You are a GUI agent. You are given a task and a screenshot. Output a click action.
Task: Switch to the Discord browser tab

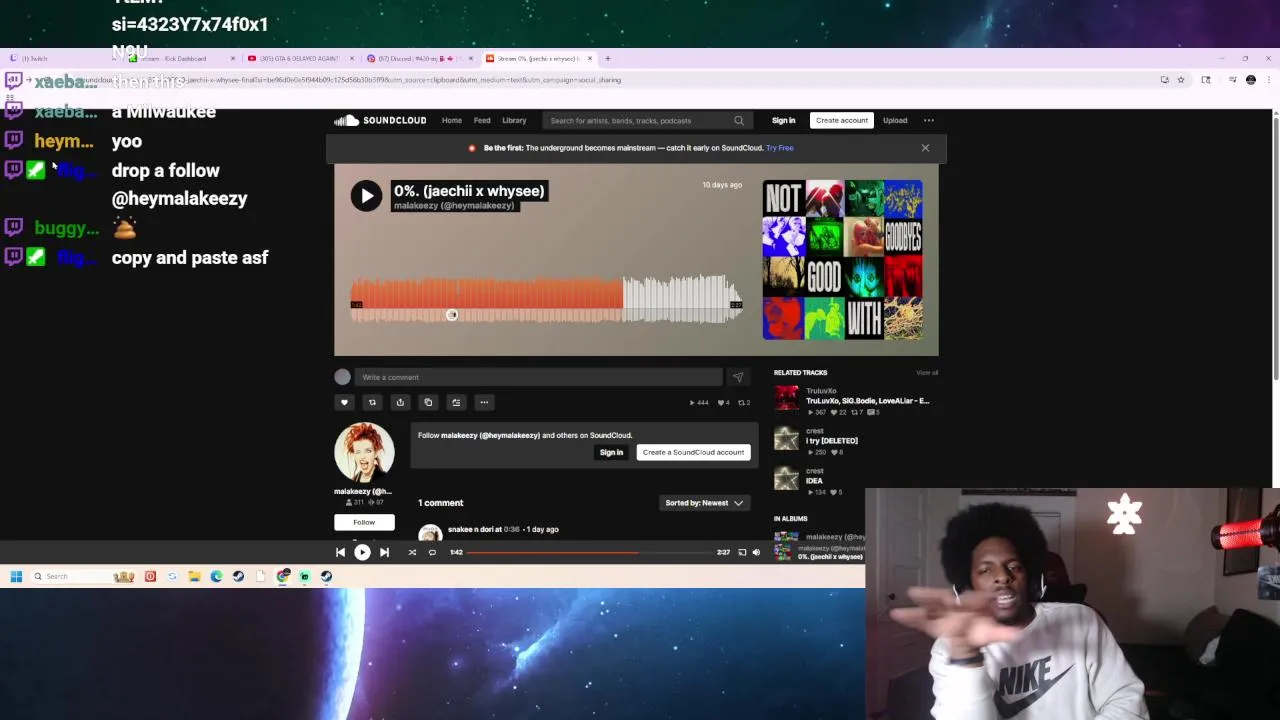[x=420, y=58]
